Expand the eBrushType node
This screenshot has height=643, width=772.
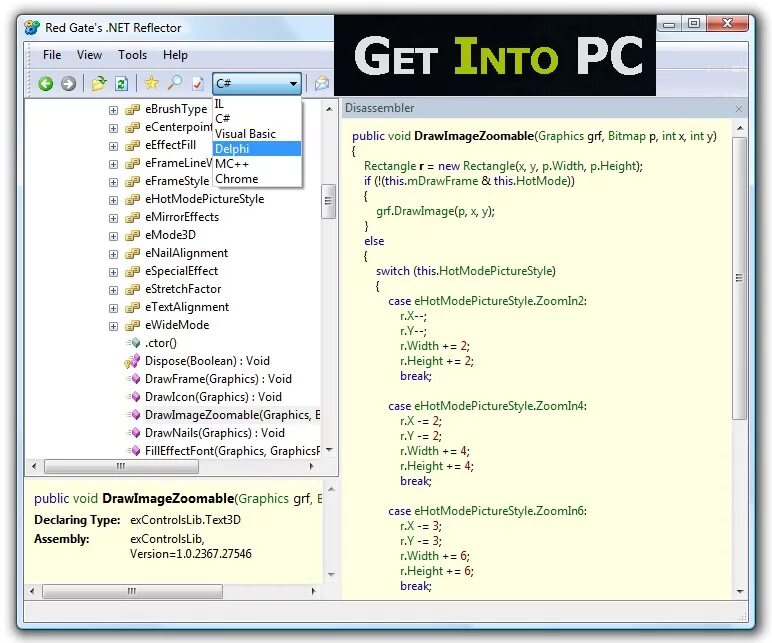coord(113,110)
